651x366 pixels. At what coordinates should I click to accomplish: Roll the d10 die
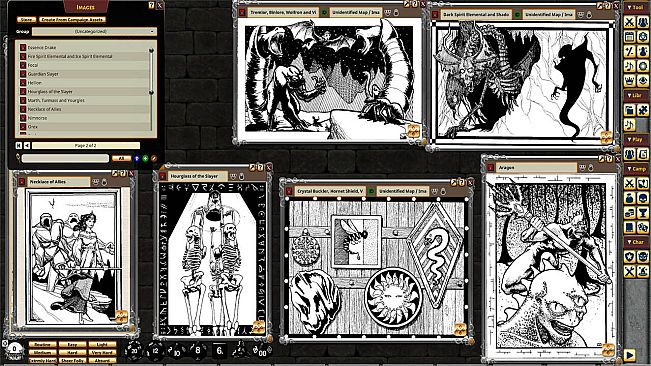[x=176, y=351]
